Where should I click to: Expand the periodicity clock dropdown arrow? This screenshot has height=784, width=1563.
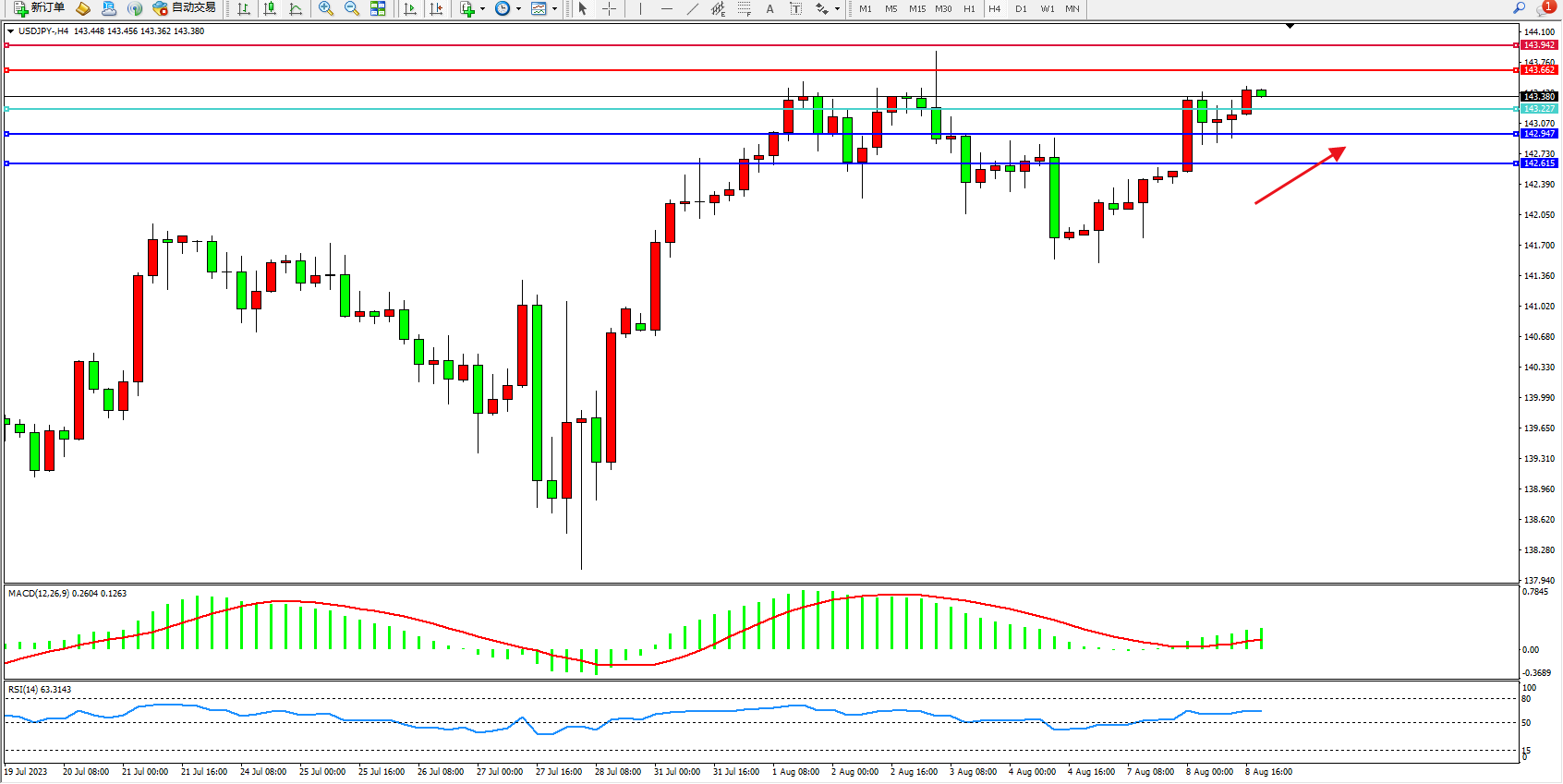tap(518, 8)
